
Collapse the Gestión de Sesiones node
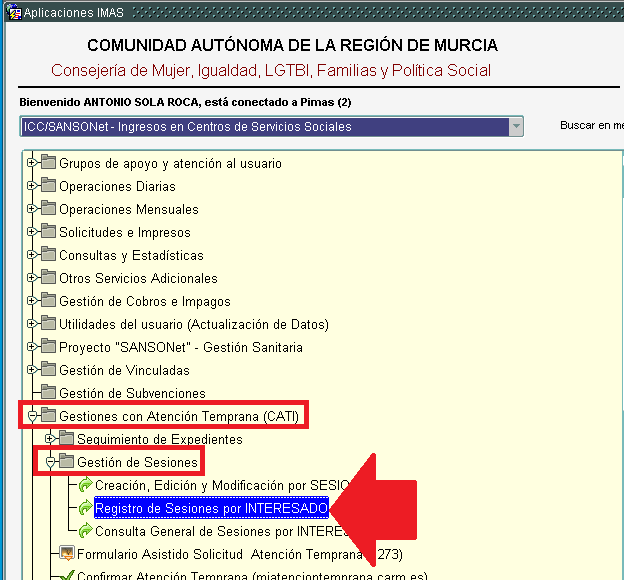pos(50,462)
